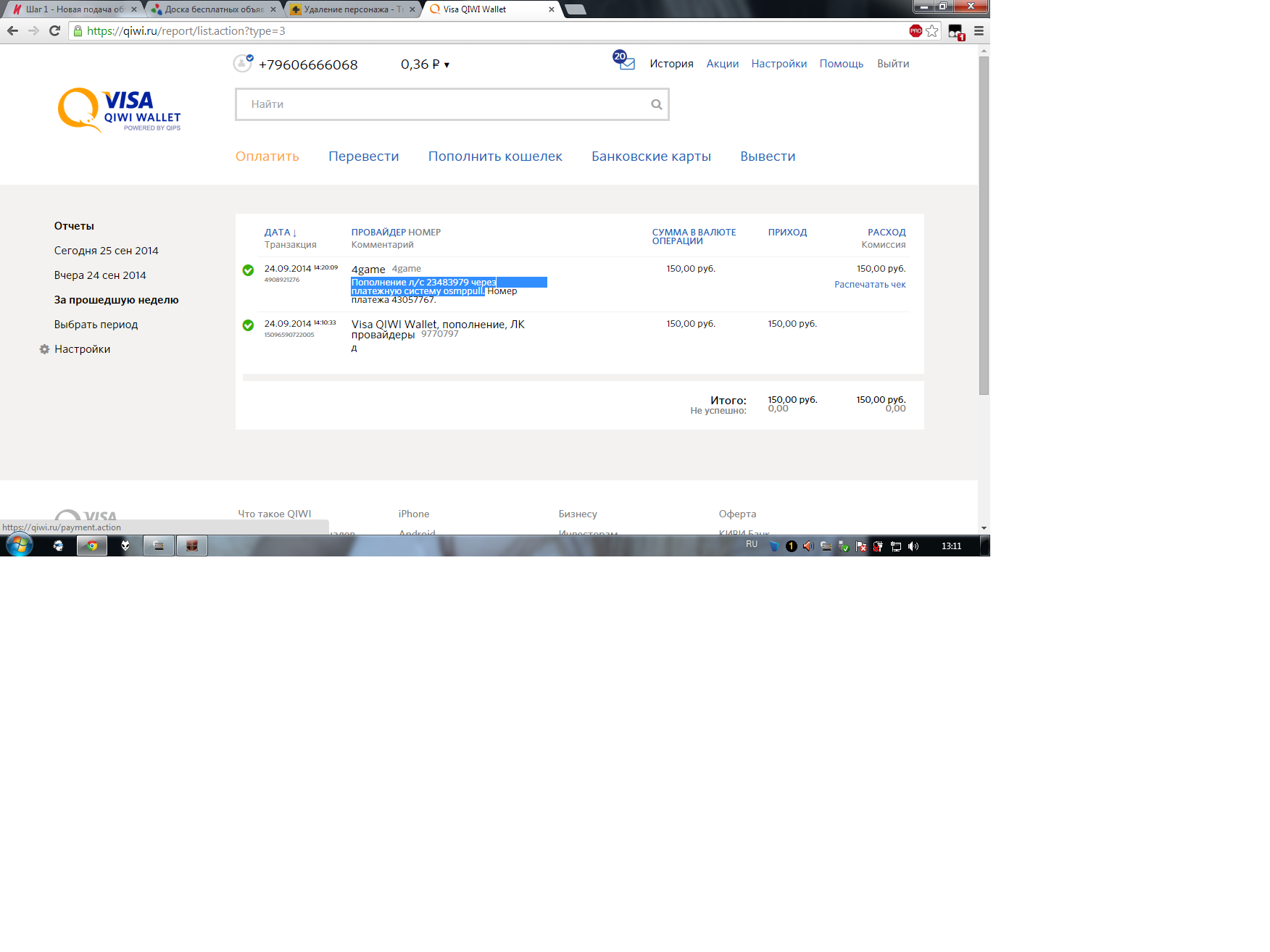Viewport: 1270px width, 952px height.
Task: Expand the 0,36 ₽ balance dropdown
Action: coord(425,64)
